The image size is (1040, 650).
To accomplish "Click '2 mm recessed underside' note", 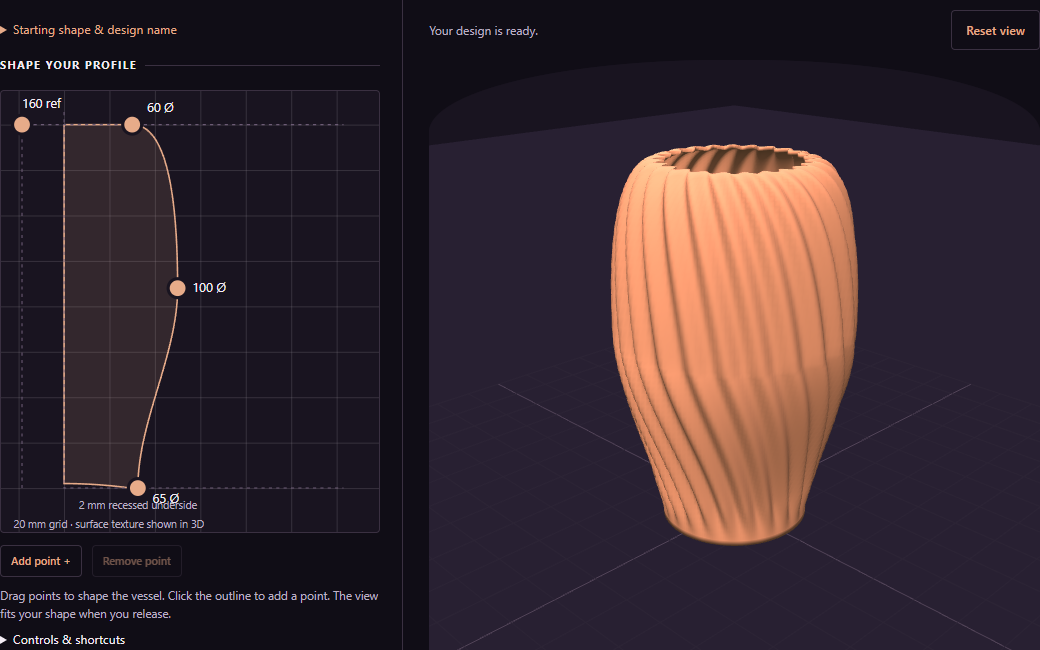I will click(x=138, y=505).
